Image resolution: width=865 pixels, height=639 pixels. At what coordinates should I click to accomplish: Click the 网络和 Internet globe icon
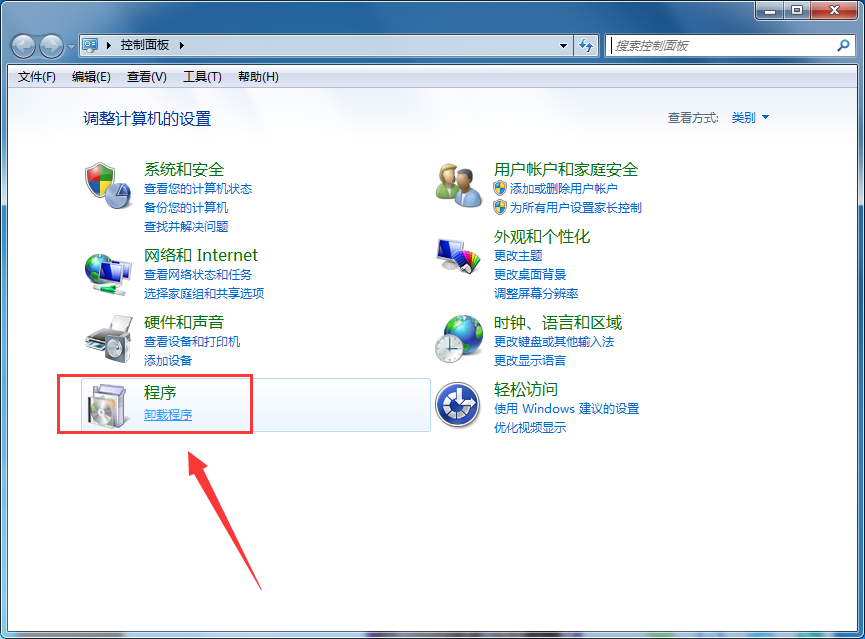[x=106, y=272]
